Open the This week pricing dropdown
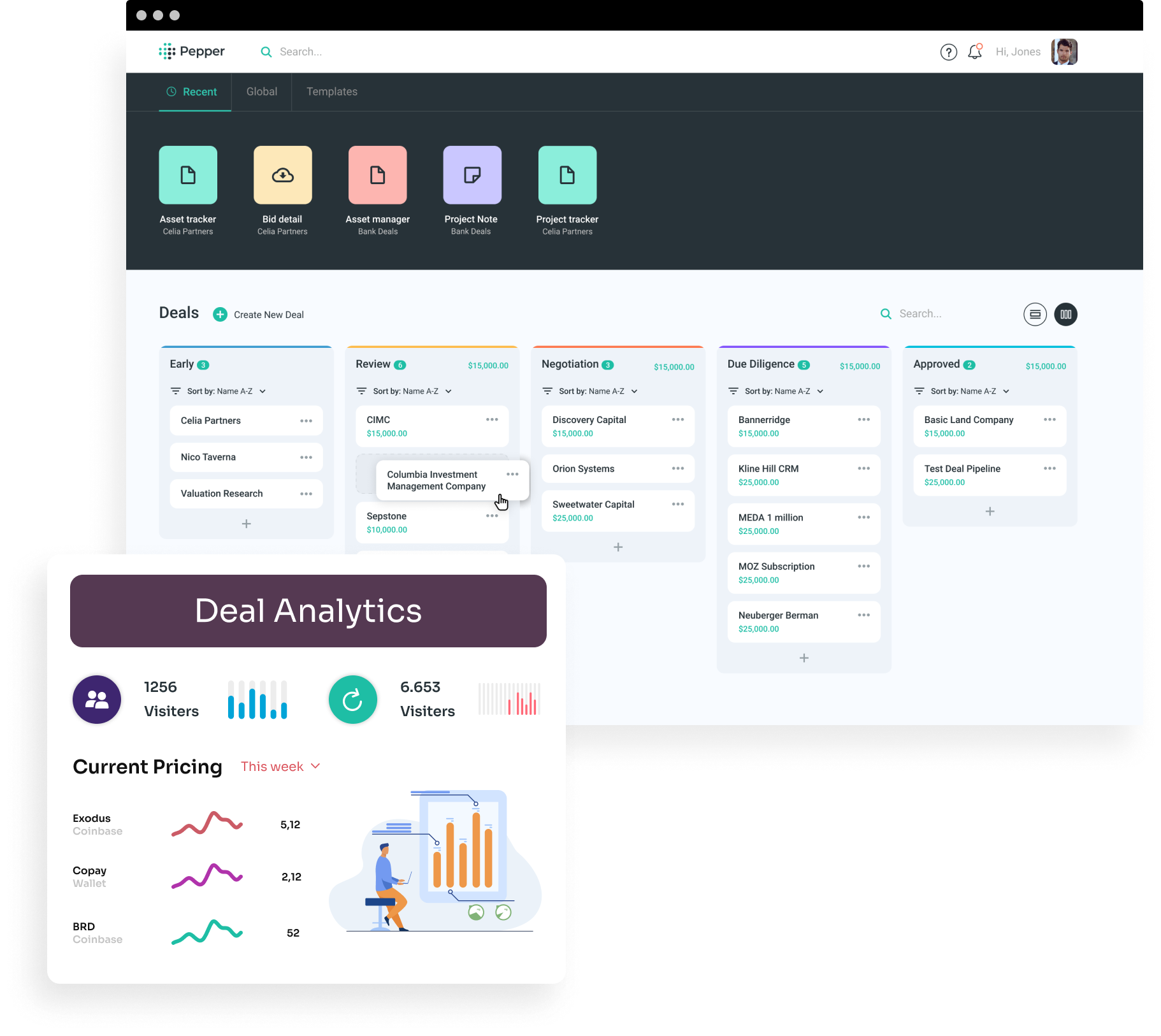 (280, 766)
